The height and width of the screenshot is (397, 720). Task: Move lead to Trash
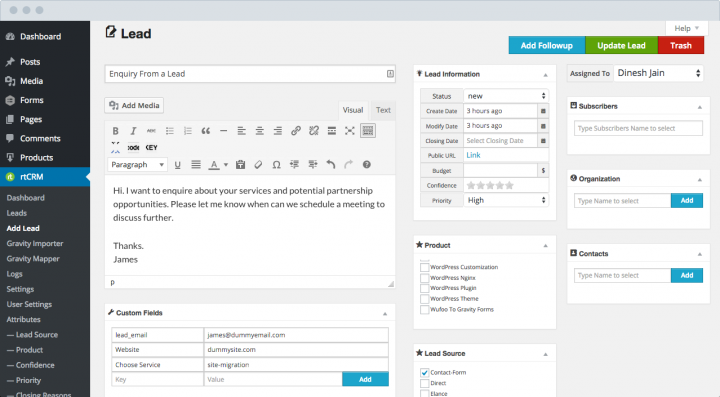click(681, 45)
